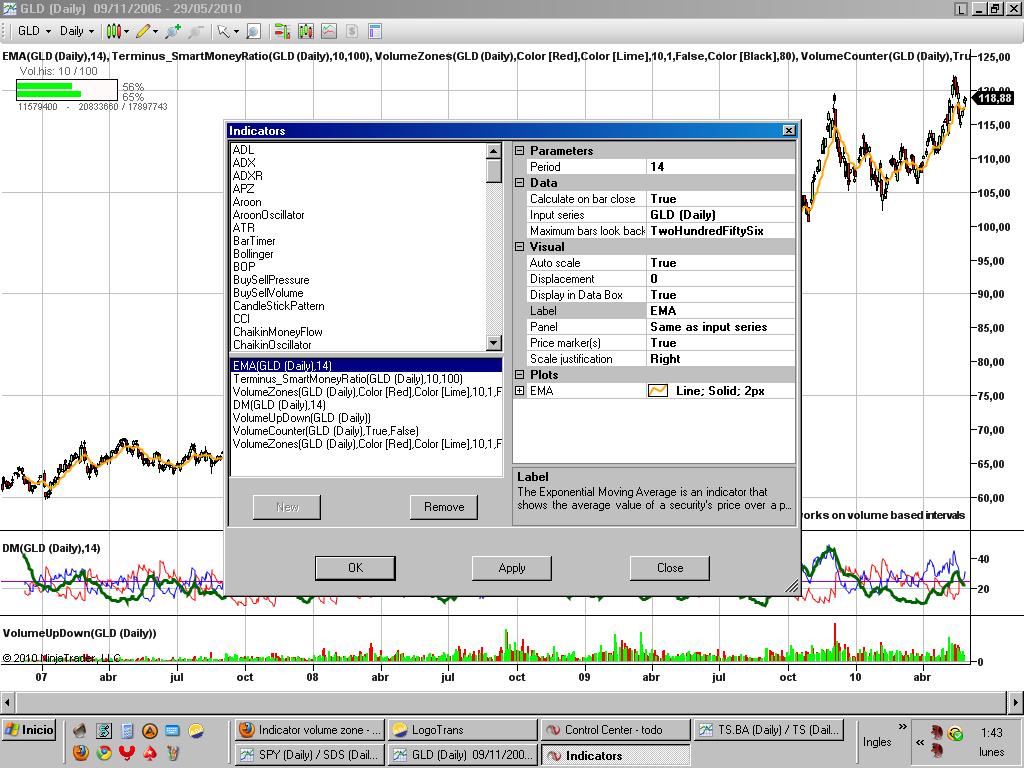The height and width of the screenshot is (768, 1024).
Task: Switch to Indicator volume zone Firefox window
Action: click(310, 729)
